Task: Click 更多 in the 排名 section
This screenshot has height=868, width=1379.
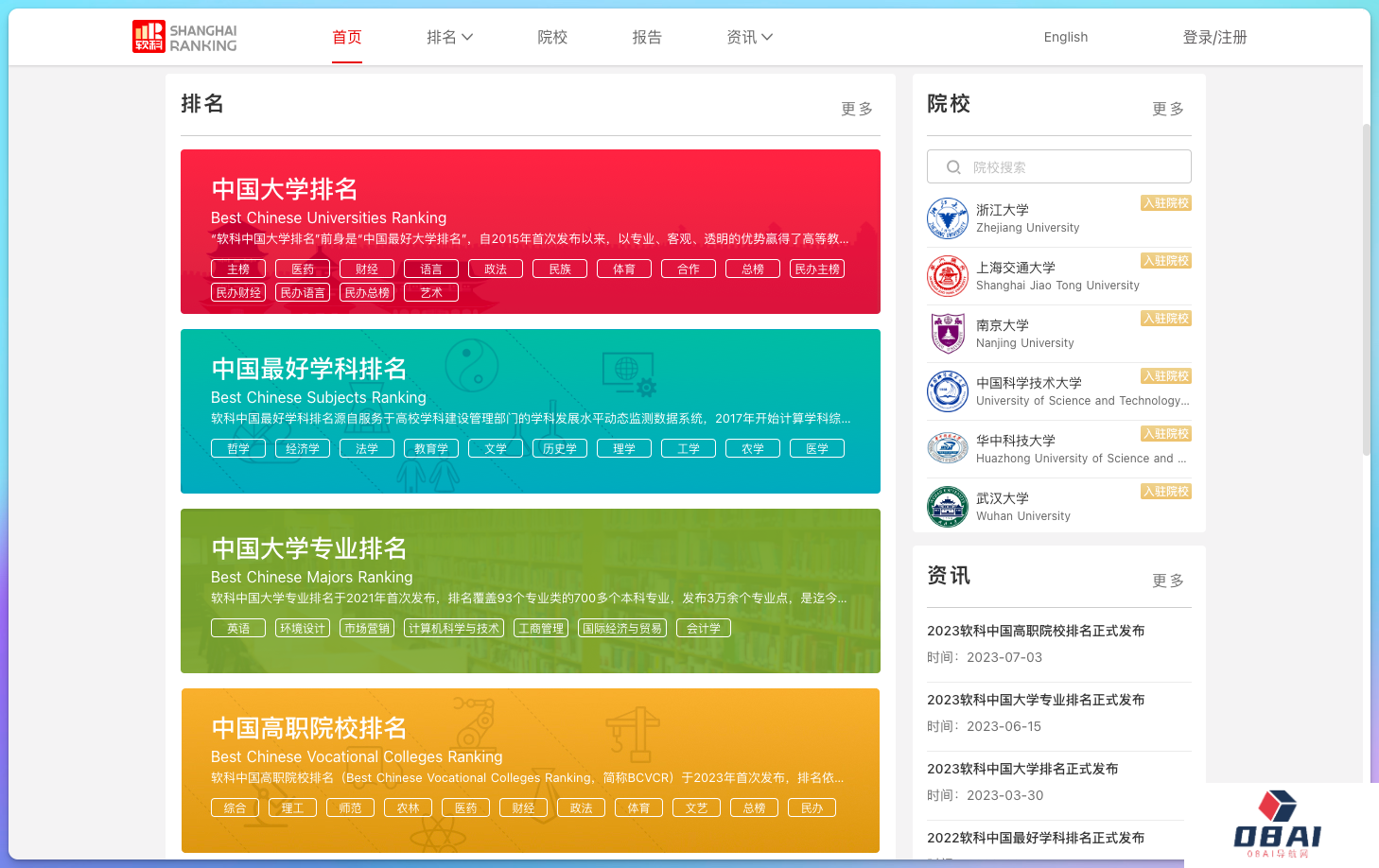Action: click(857, 109)
